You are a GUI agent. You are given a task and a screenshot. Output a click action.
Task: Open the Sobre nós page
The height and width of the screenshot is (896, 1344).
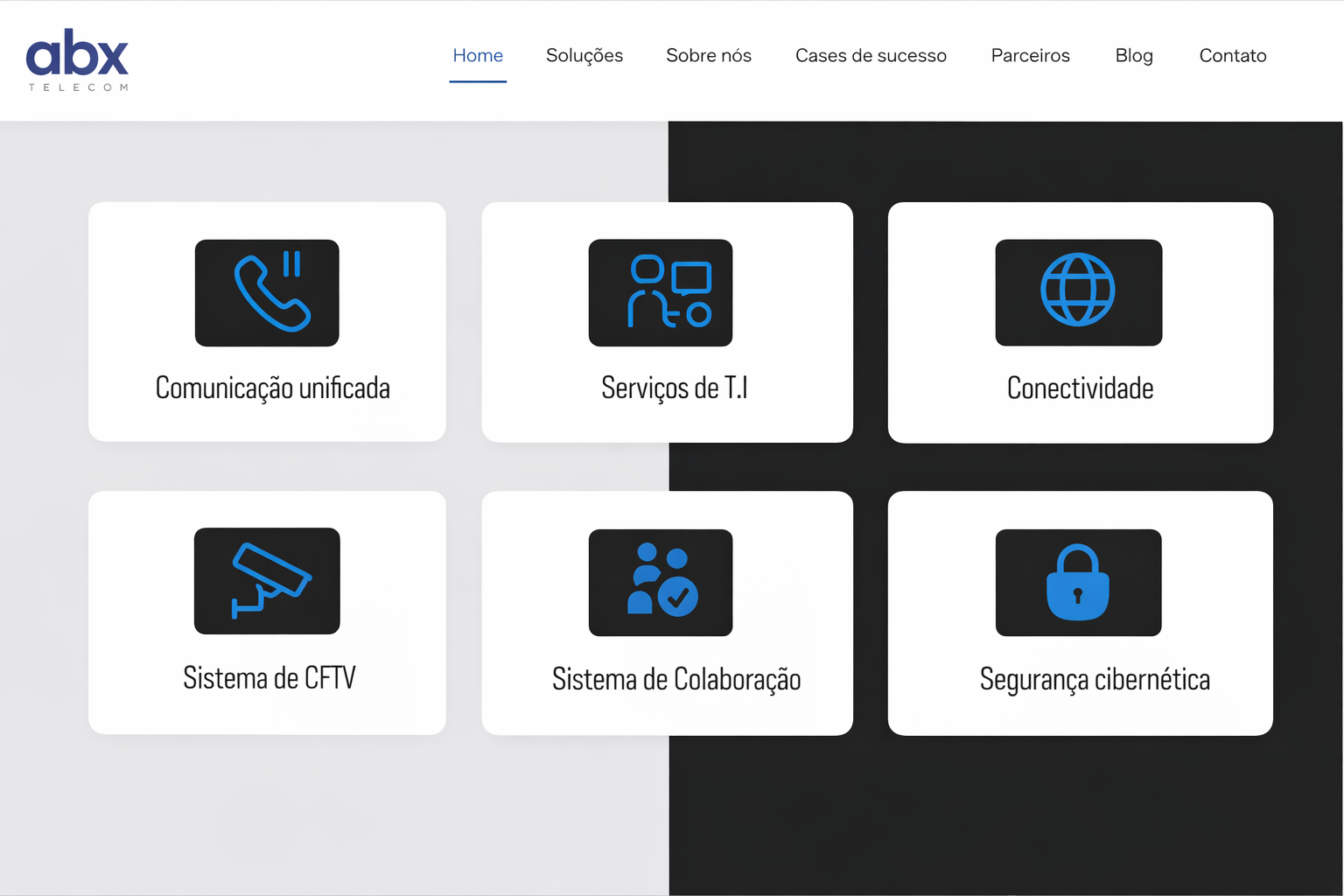[x=709, y=55]
